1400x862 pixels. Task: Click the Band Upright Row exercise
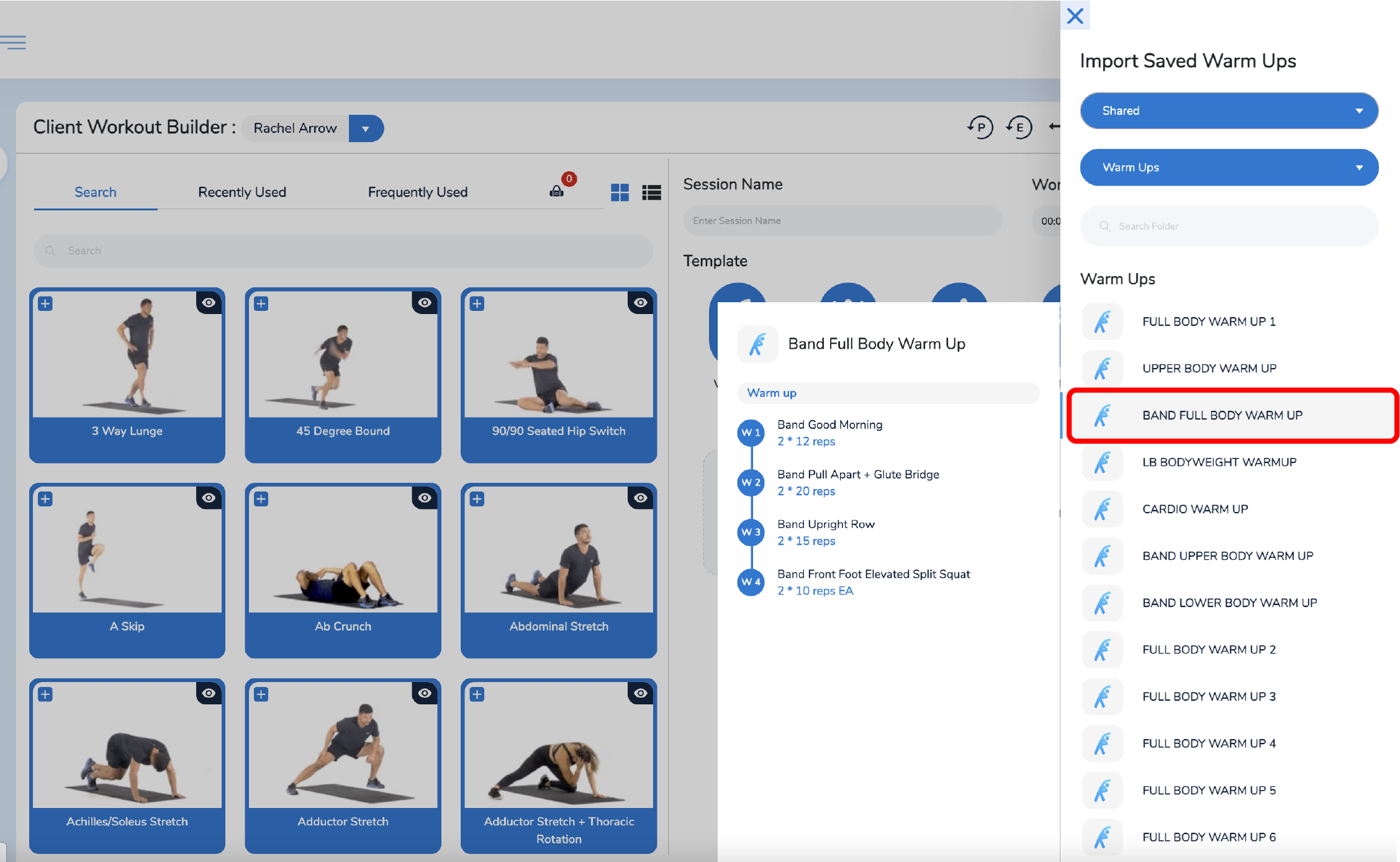[x=826, y=524]
